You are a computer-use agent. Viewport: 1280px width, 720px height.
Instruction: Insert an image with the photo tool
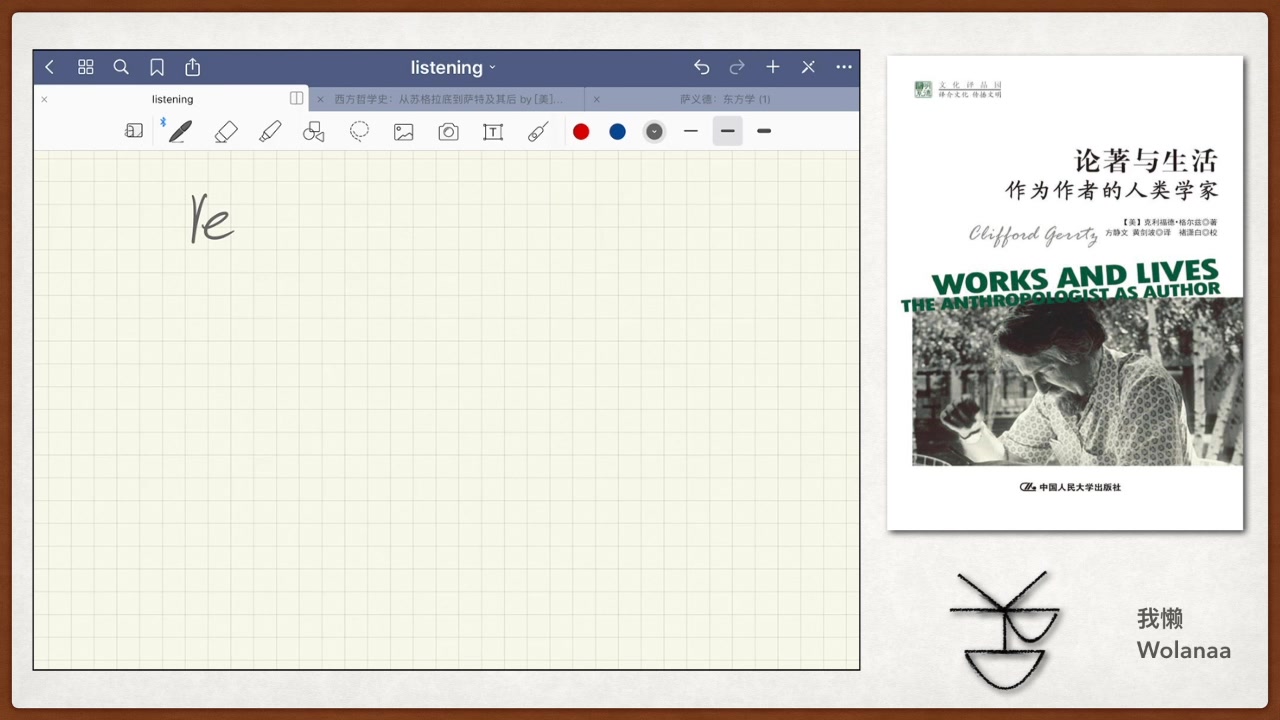pos(404,132)
